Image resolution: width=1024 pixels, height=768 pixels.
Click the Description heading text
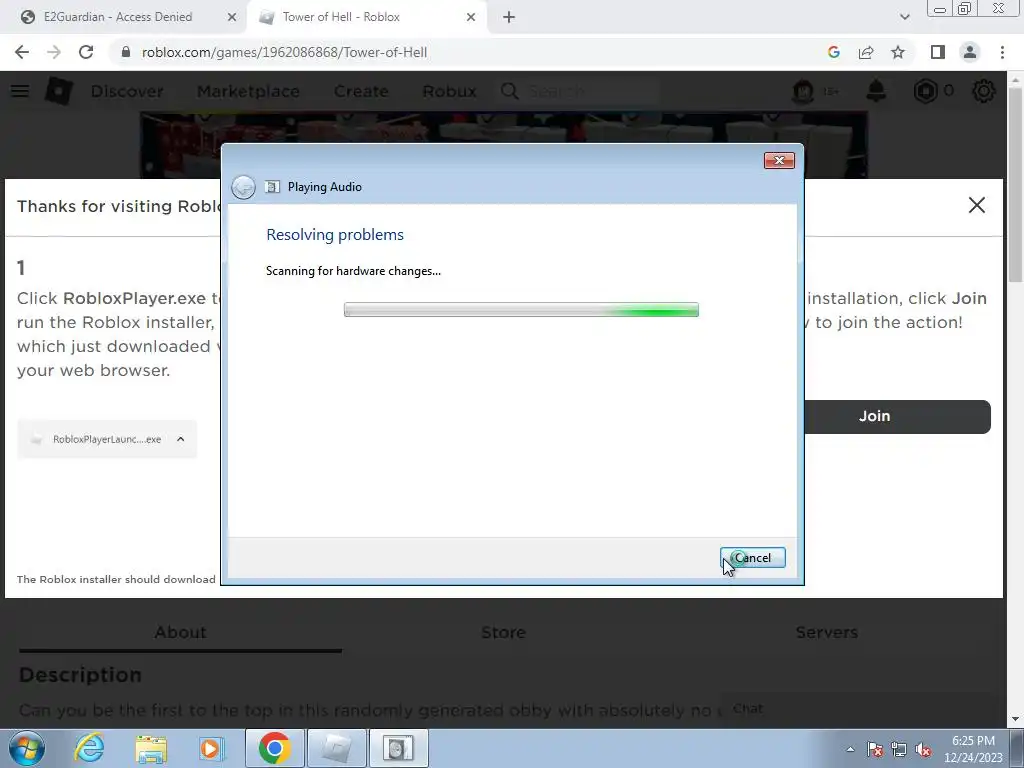[80, 675]
